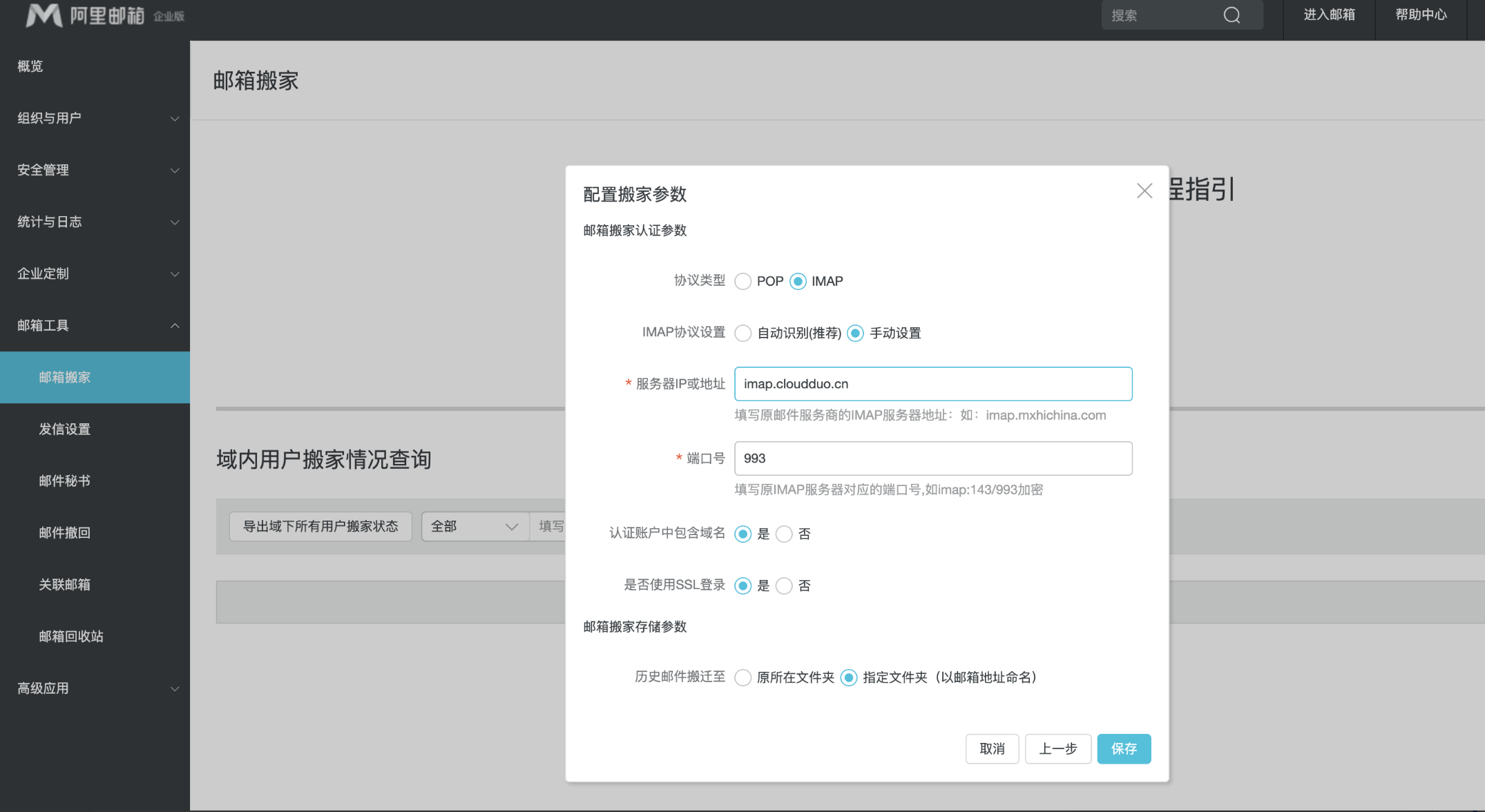Image resolution: width=1485 pixels, height=812 pixels.
Task: Click 上一步 button
Action: [x=1058, y=748]
